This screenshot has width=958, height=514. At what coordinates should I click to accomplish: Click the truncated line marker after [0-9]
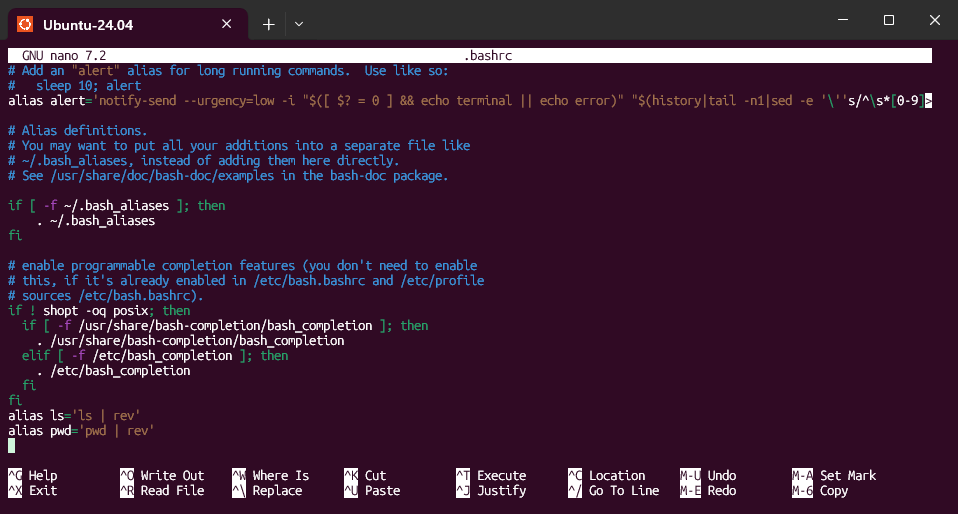pos(929,101)
